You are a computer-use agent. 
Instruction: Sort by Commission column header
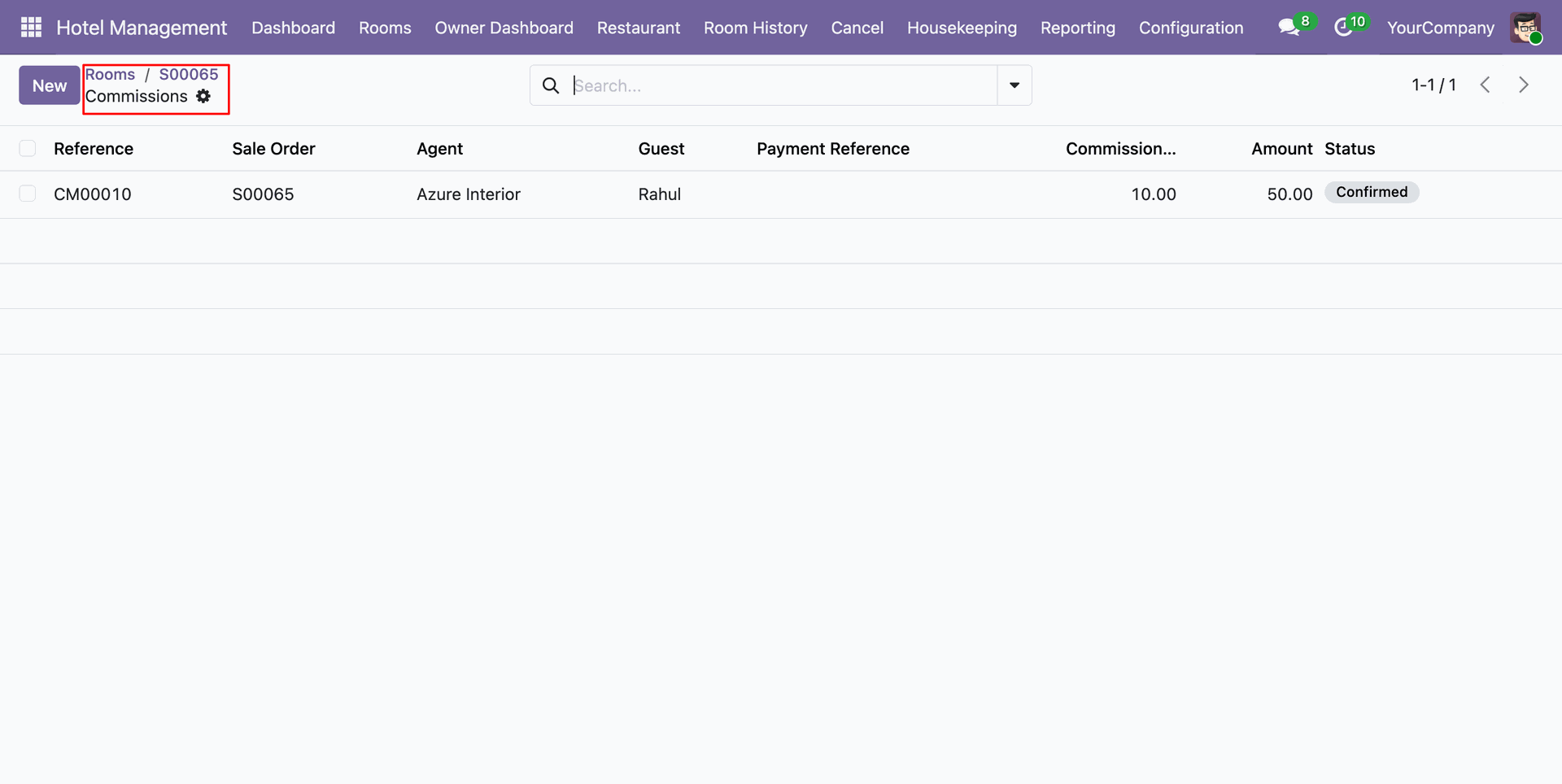pyautogui.click(x=1121, y=149)
